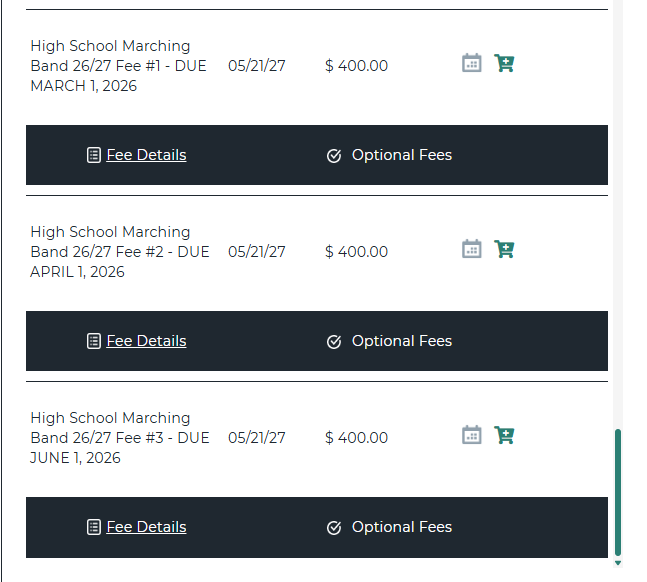Open Fee Details for Marching Band Fee #2
Image resolution: width=647 pixels, height=582 pixels.
pyautogui.click(x=146, y=341)
